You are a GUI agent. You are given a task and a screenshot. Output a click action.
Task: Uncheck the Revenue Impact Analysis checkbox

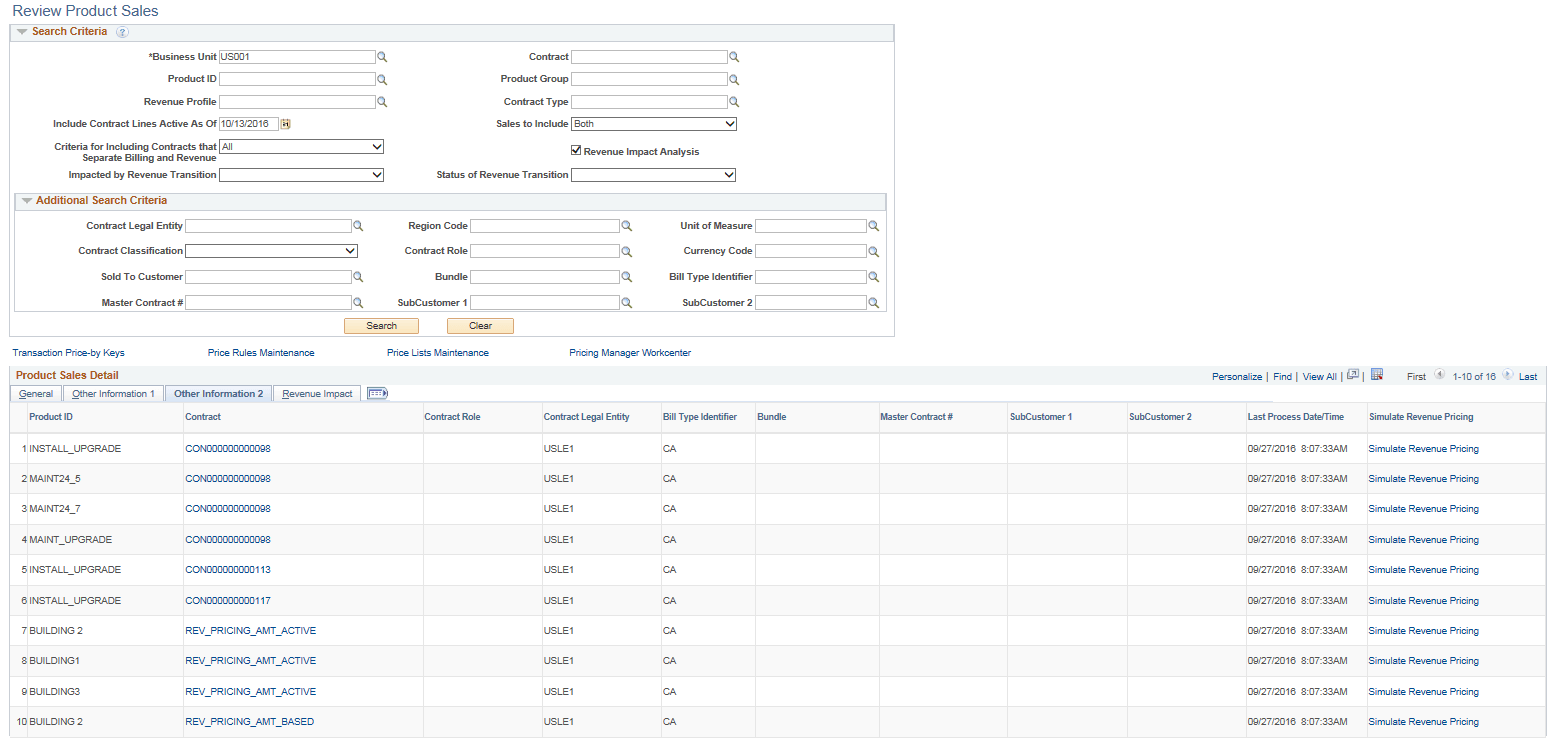coord(576,149)
